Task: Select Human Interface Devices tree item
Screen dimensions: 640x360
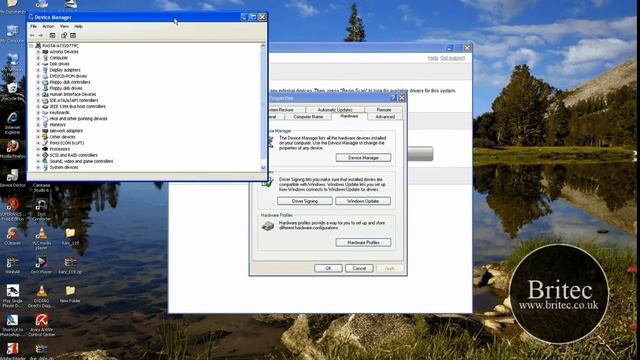Action: tap(73, 94)
